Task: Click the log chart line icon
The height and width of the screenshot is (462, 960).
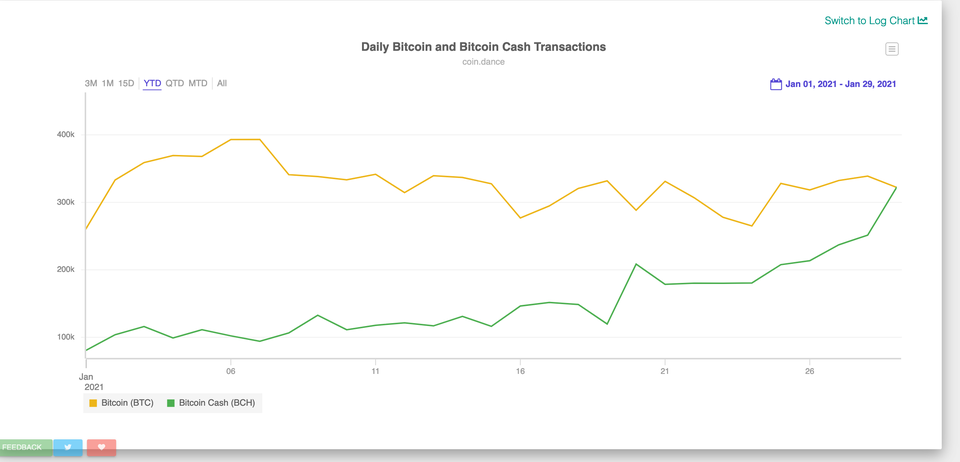Action: [x=923, y=20]
